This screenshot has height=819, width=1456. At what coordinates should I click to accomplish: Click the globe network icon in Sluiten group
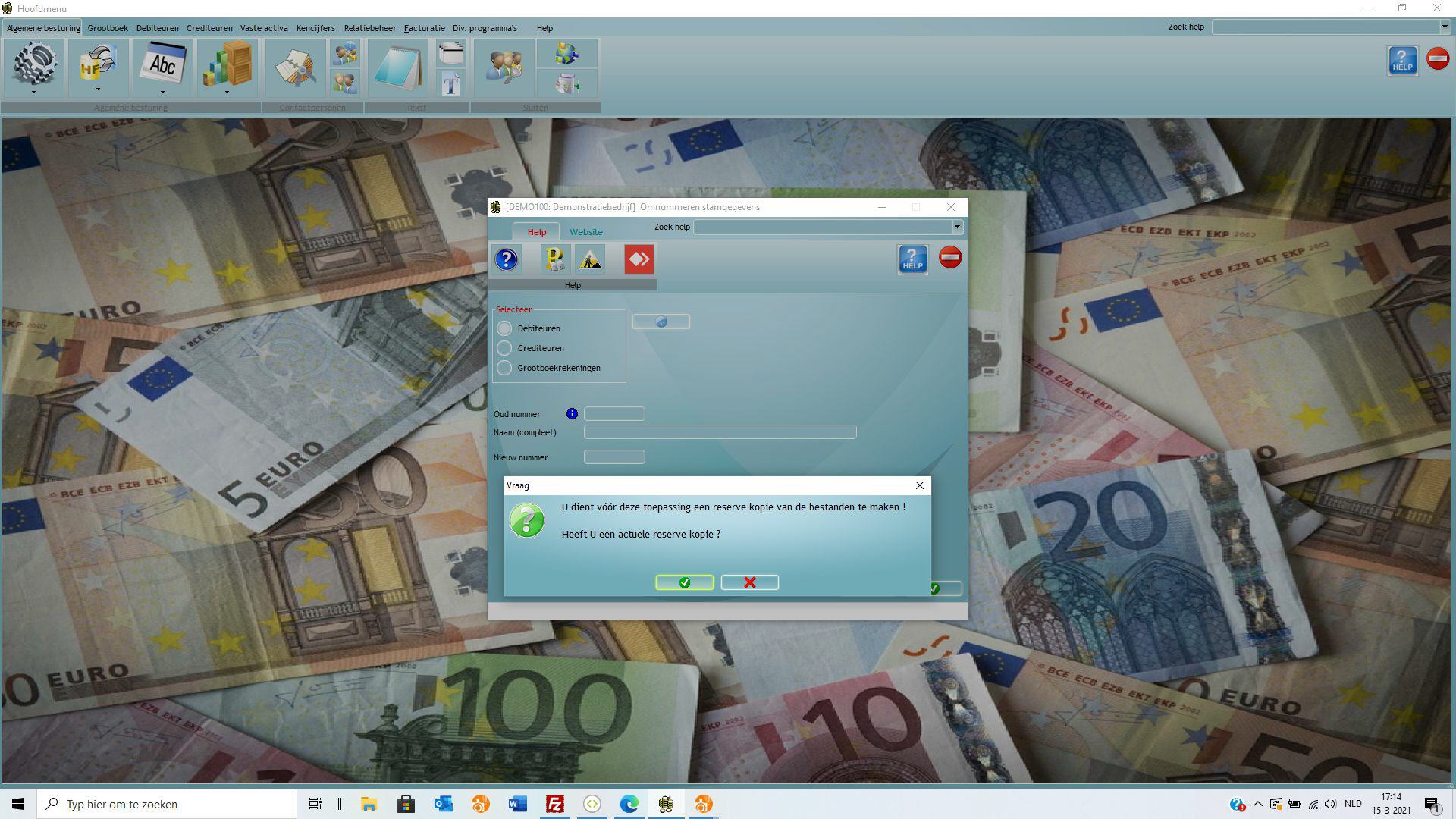566,54
